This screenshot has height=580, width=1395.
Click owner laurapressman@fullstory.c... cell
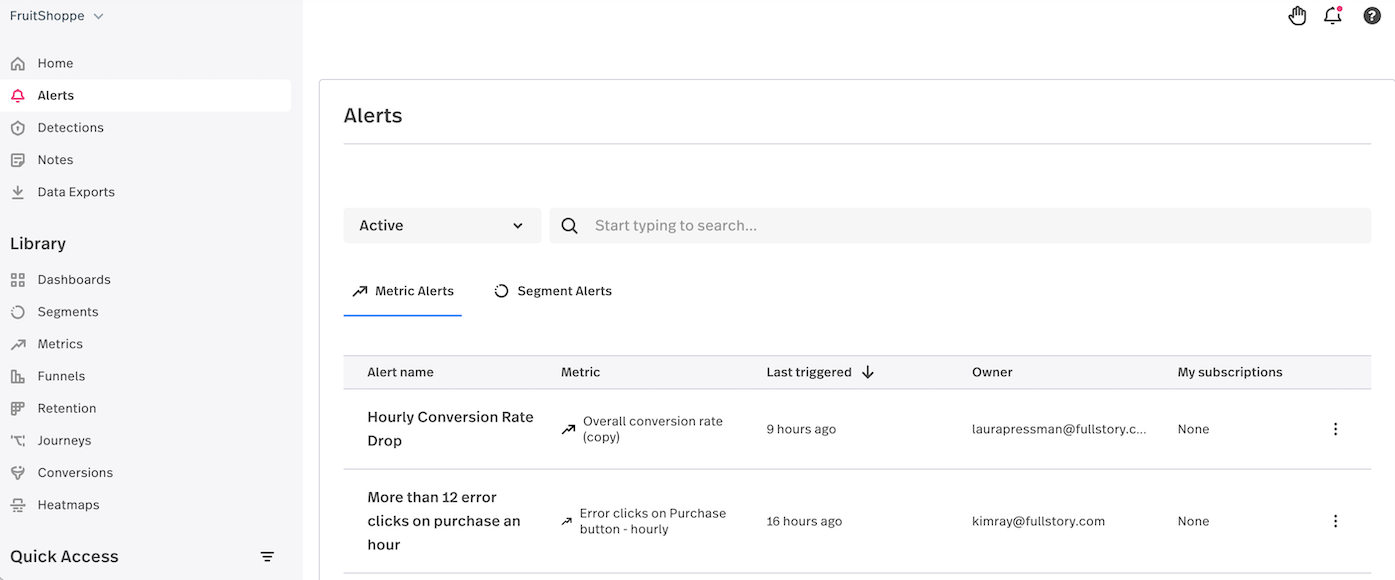point(1059,429)
